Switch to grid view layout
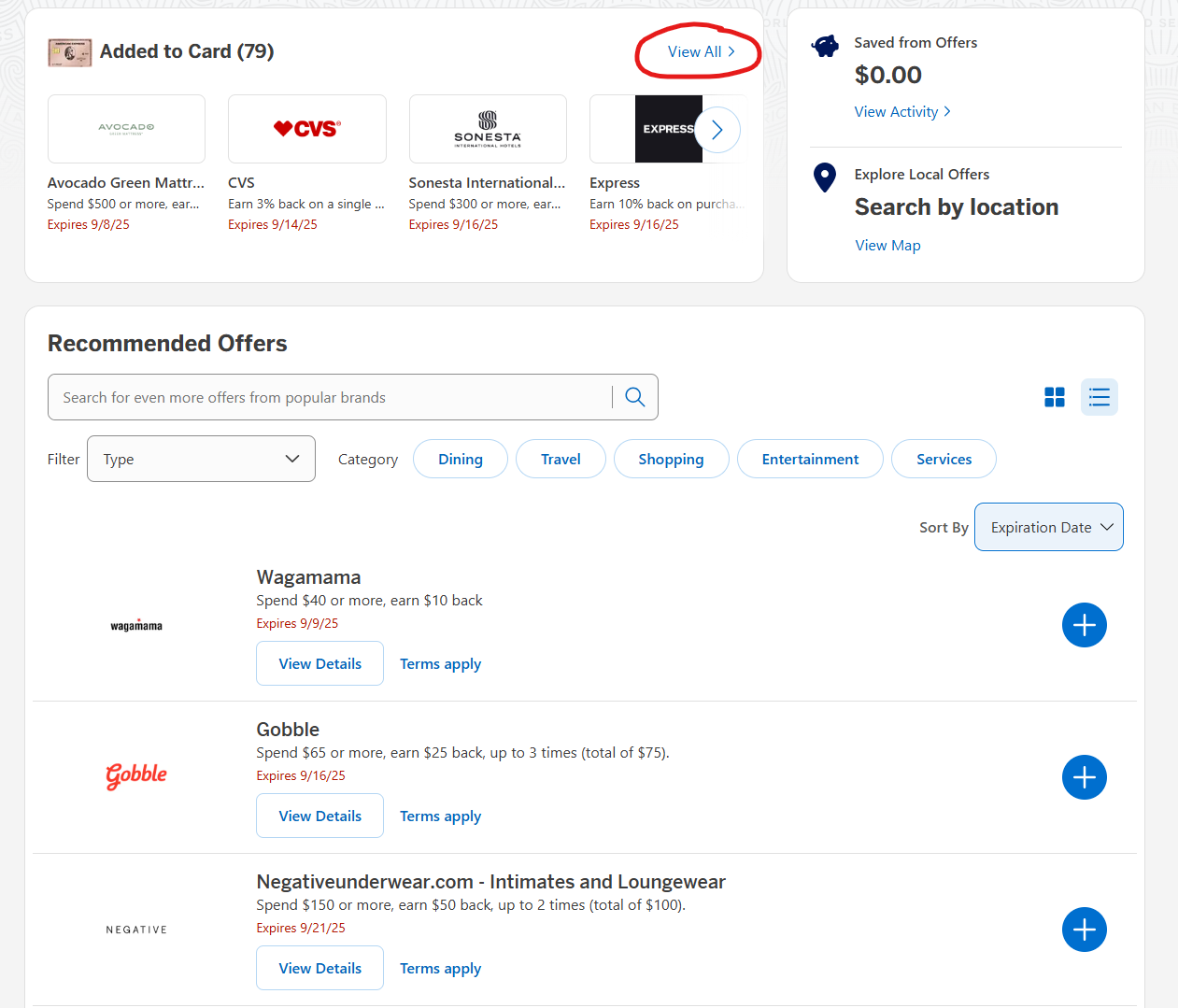Viewport: 1178px width, 1008px height. click(x=1055, y=397)
